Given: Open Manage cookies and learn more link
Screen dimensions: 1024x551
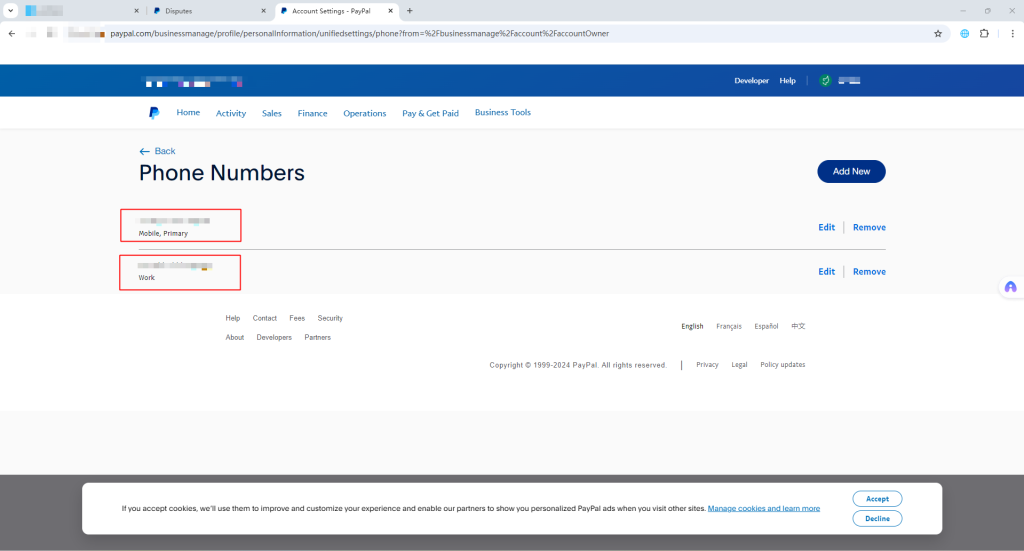Looking at the screenshot, I should pyautogui.click(x=763, y=508).
